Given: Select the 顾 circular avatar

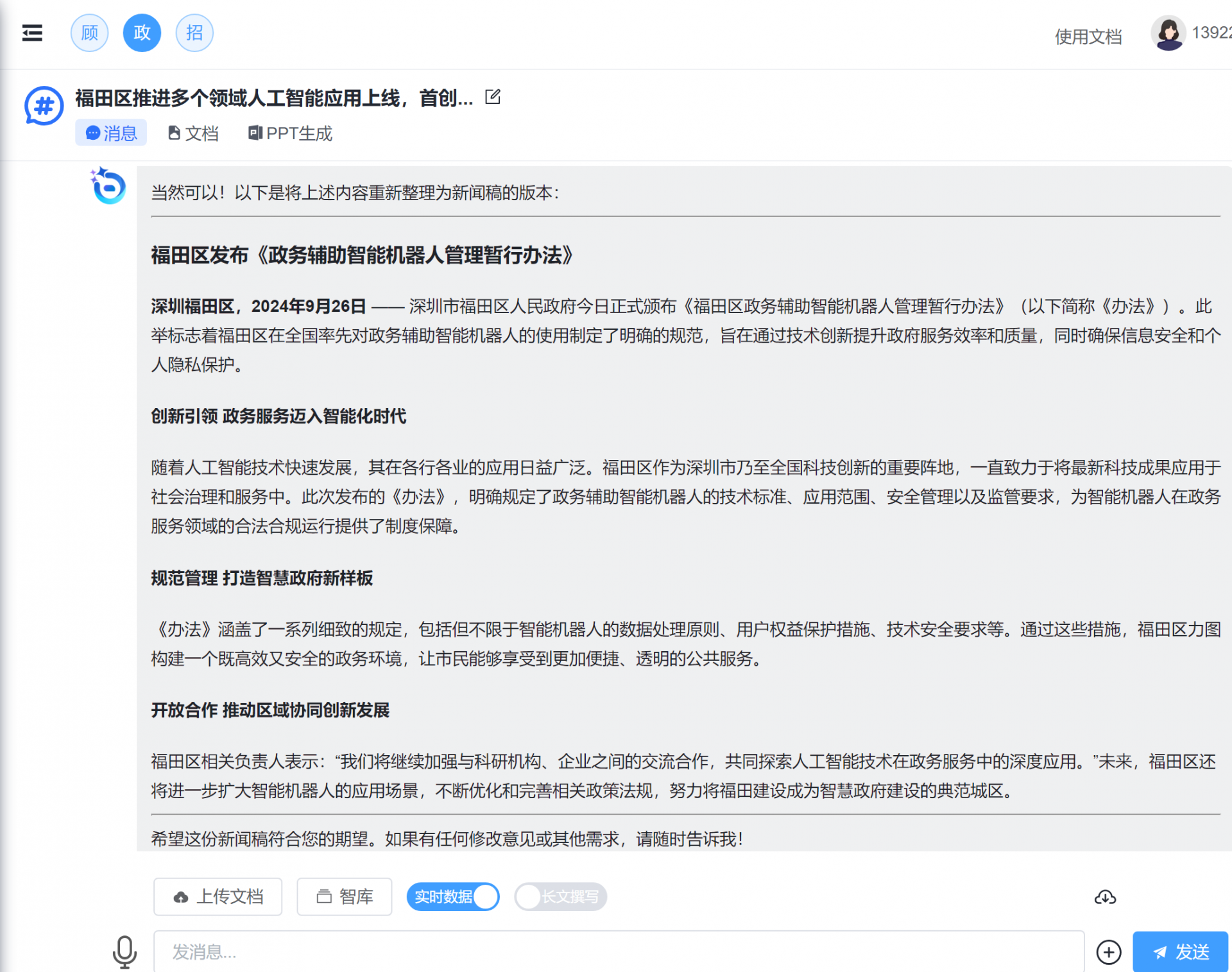Looking at the screenshot, I should [90, 33].
